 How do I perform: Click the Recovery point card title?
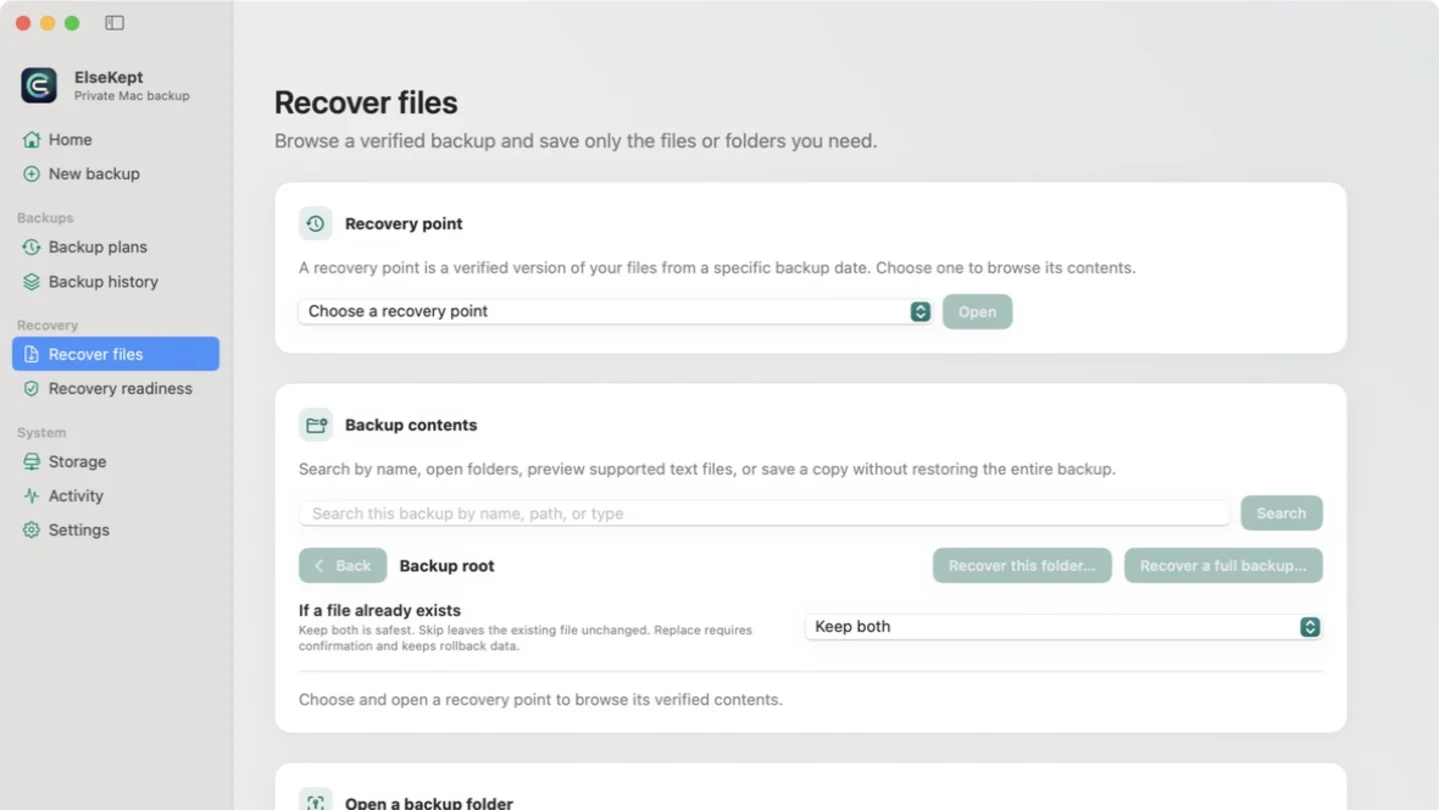pos(404,224)
